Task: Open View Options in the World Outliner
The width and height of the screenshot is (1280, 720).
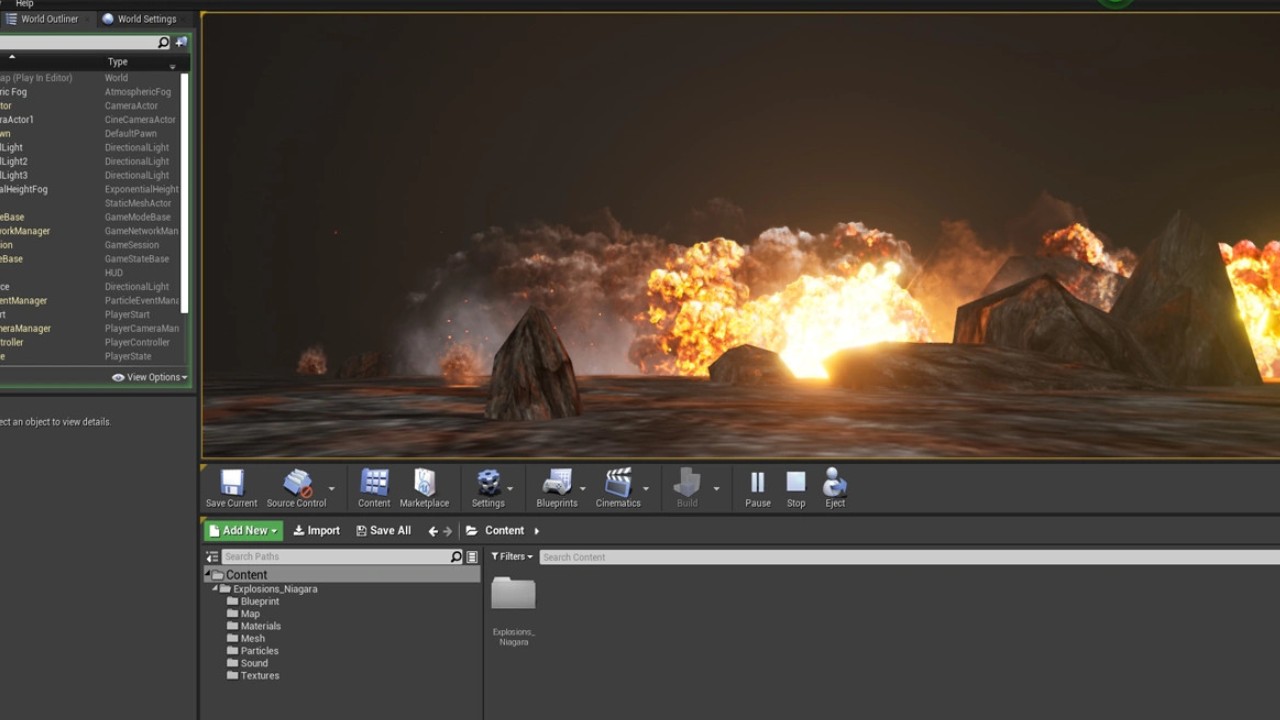Action: 150,377
